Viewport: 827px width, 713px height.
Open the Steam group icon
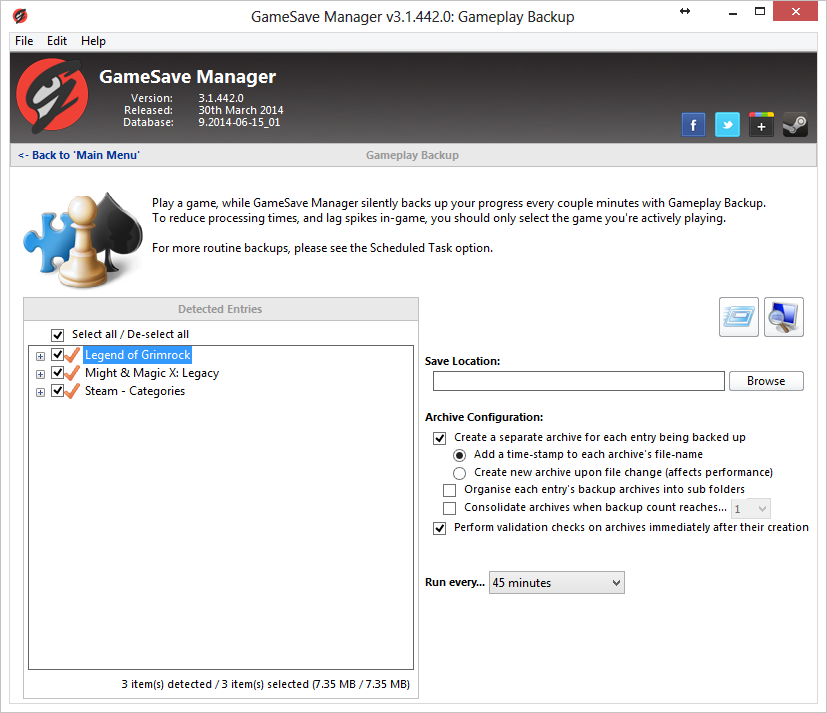pyautogui.click(x=795, y=125)
